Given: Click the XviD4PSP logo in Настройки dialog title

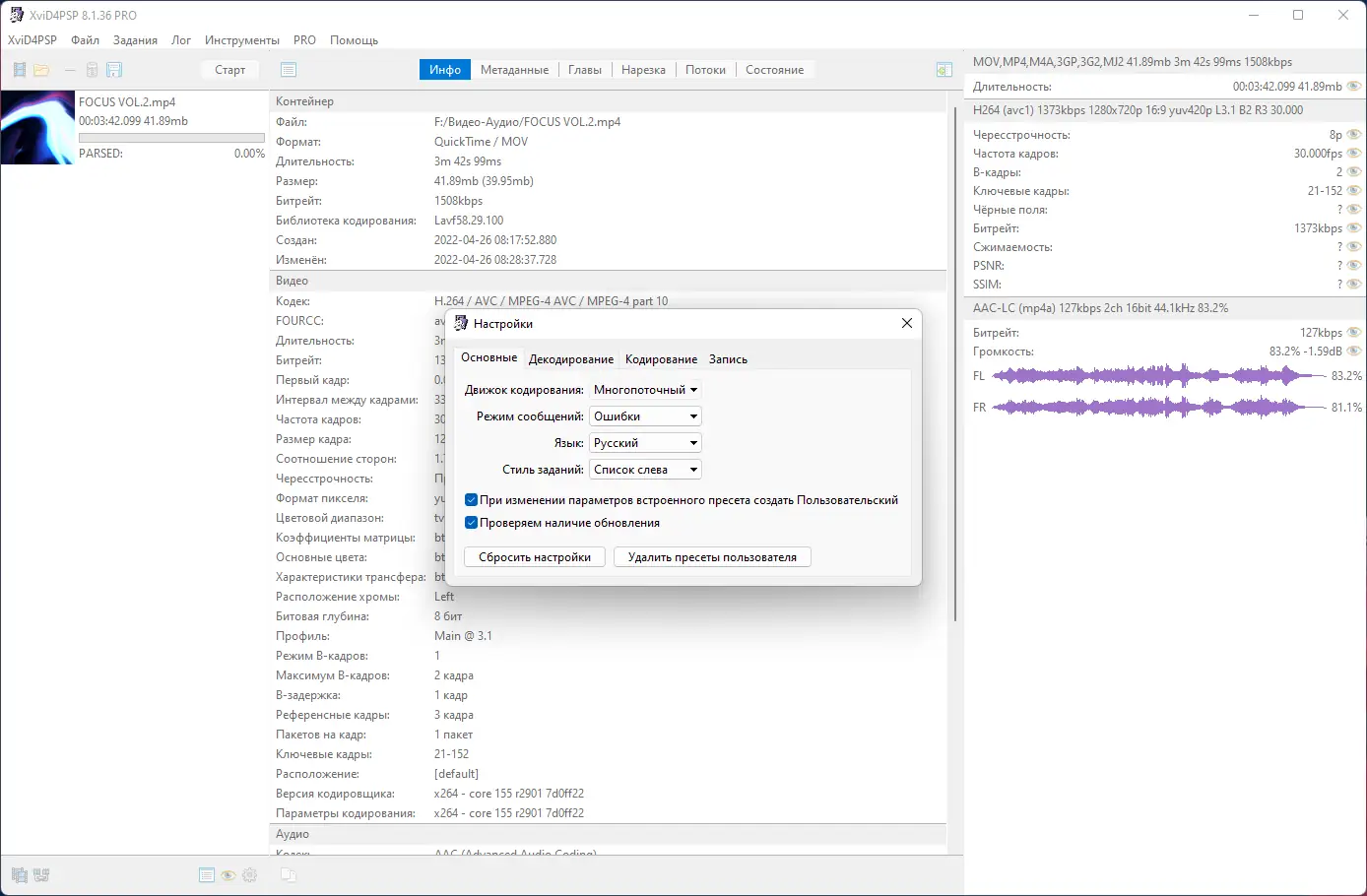Looking at the screenshot, I should tap(461, 323).
